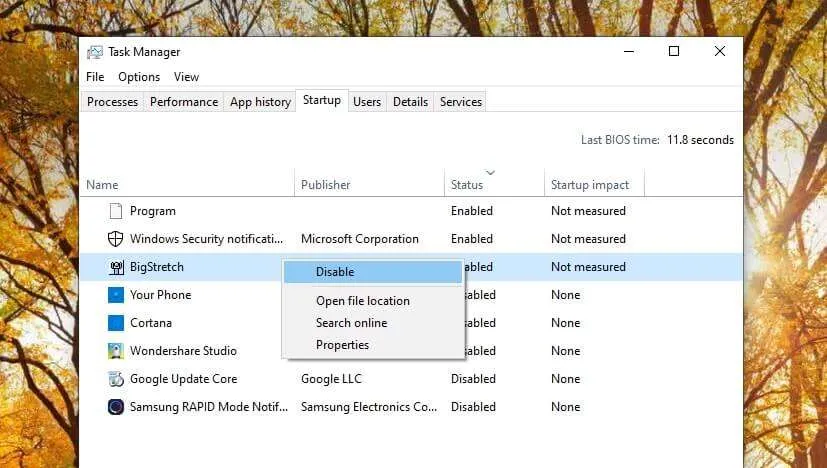Click the BigStretch app icon
Image resolution: width=827 pixels, height=468 pixels.
point(116,267)
